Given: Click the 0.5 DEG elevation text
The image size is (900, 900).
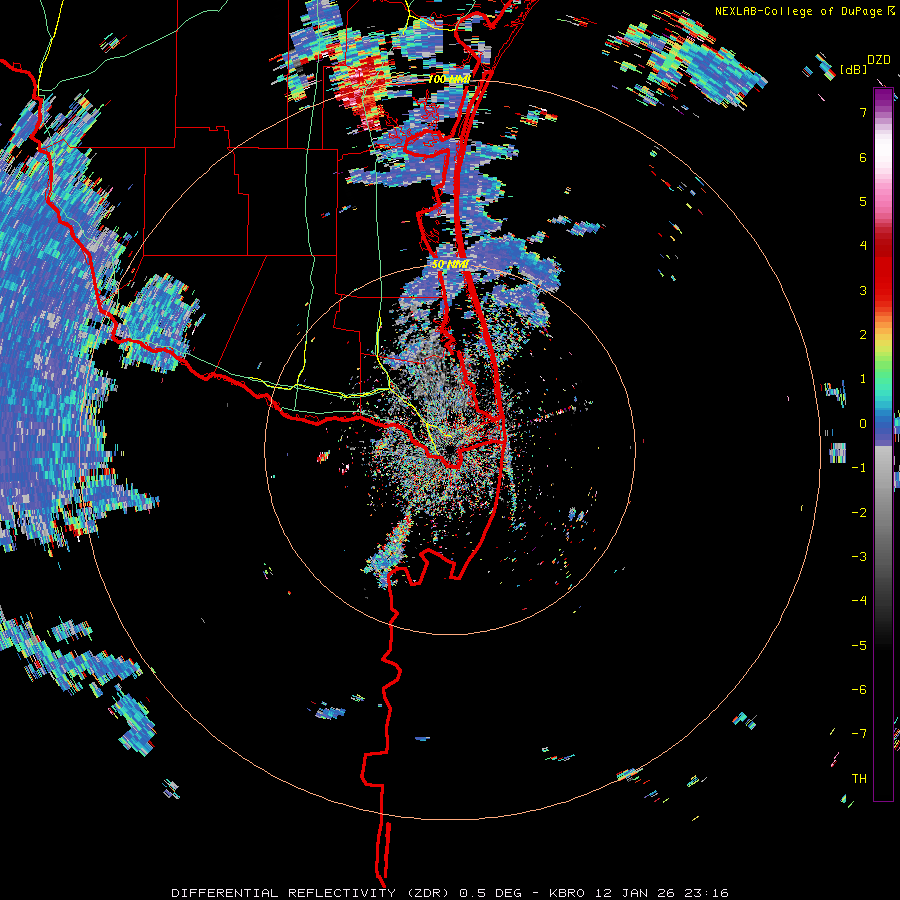Looking at the screenshot, I should tap(490, 893).
